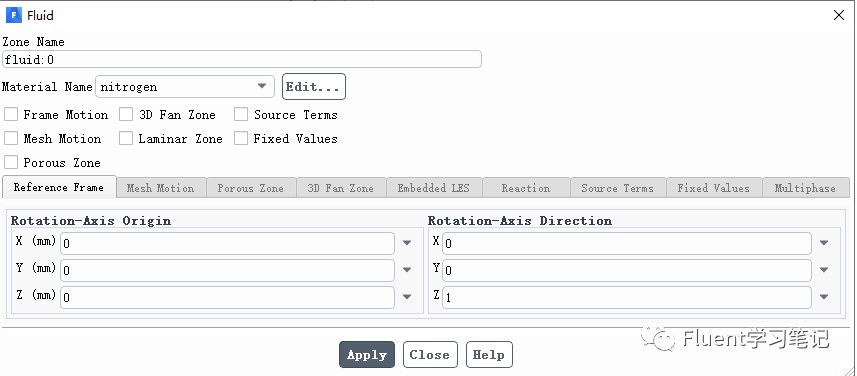Toggle the Fixed Values checkbox
This screenshot has height=376, width=857.
[x=241, y=139]
